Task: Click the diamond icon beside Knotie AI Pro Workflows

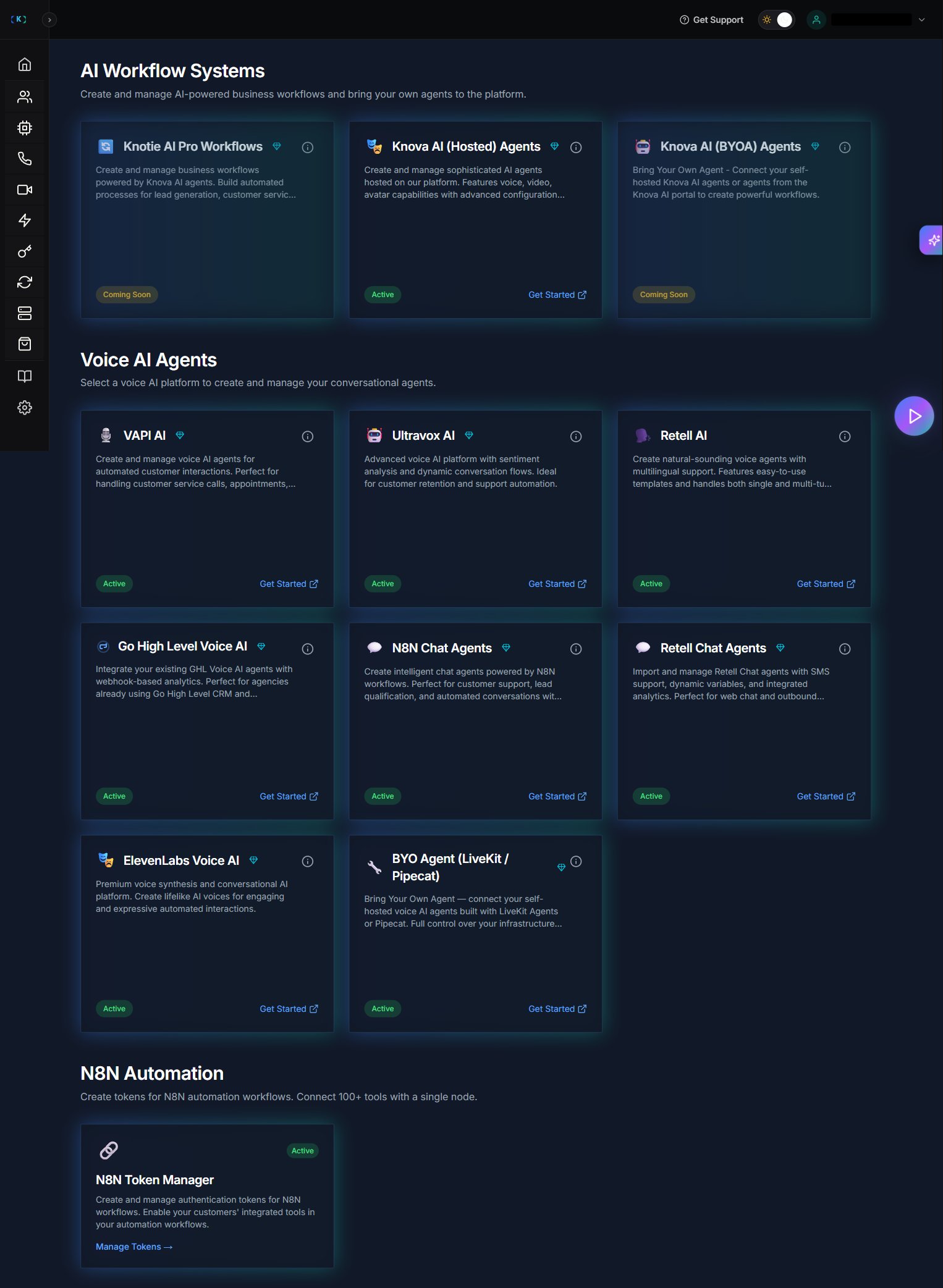Action: click(277, 146)
